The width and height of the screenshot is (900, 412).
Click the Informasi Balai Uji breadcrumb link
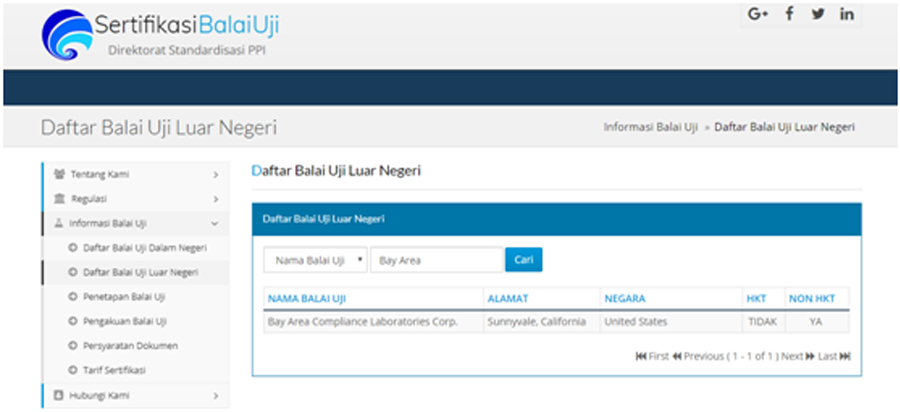pos(650,128)
